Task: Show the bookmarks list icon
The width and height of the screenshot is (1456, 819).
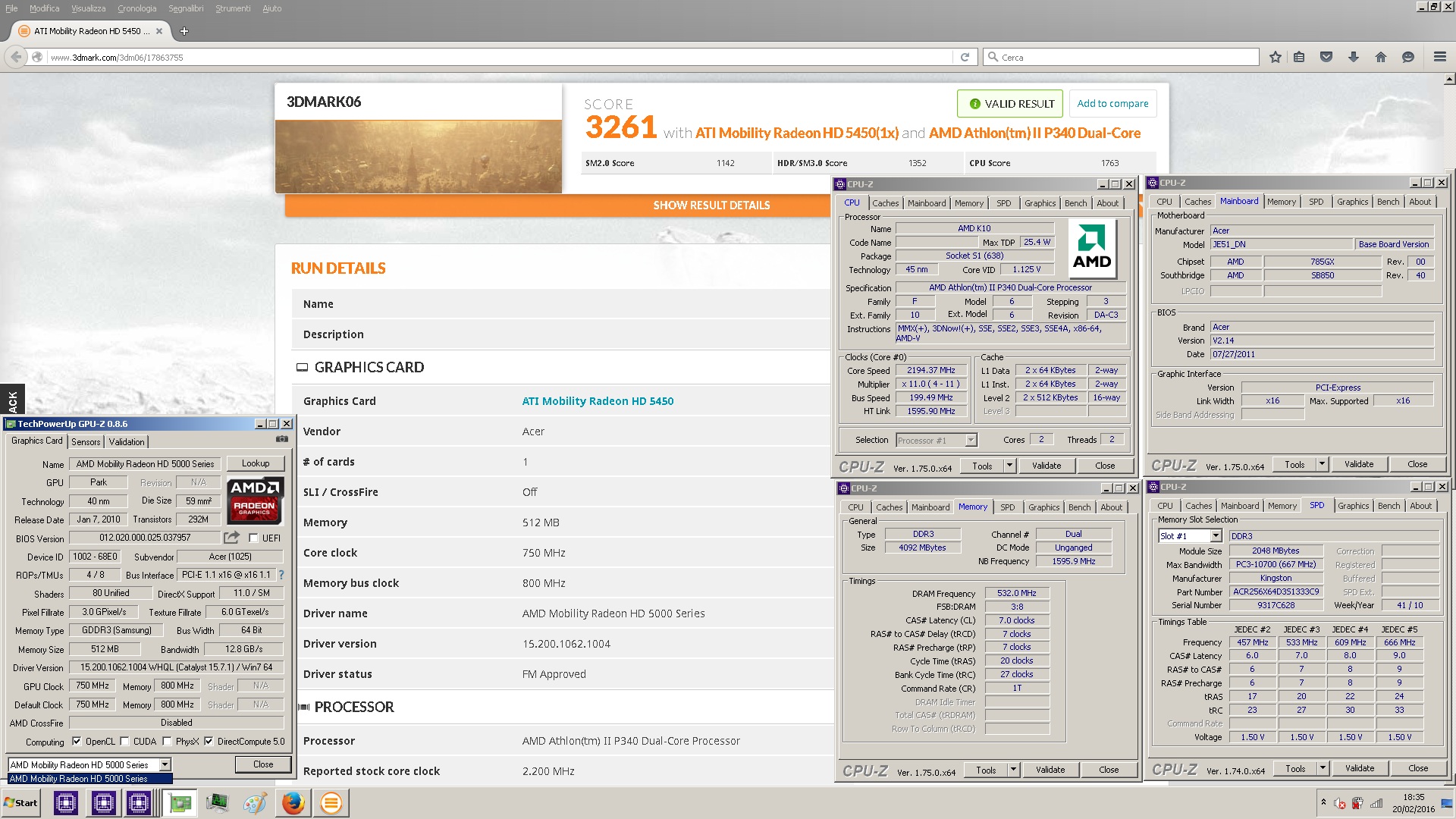Action: [1300, 57]
